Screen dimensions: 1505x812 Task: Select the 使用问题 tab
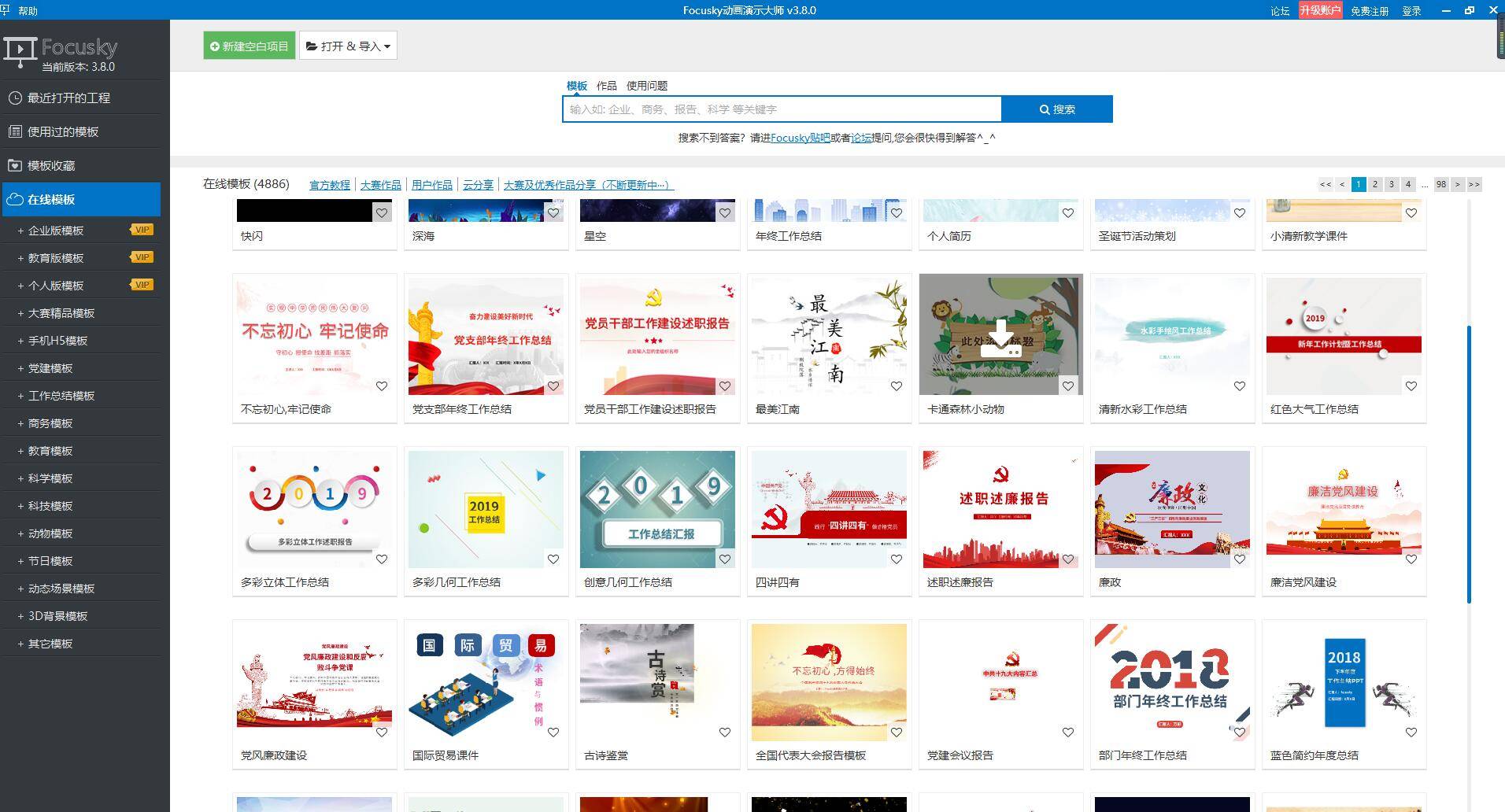pyautogui.click(x=647, y=86)
